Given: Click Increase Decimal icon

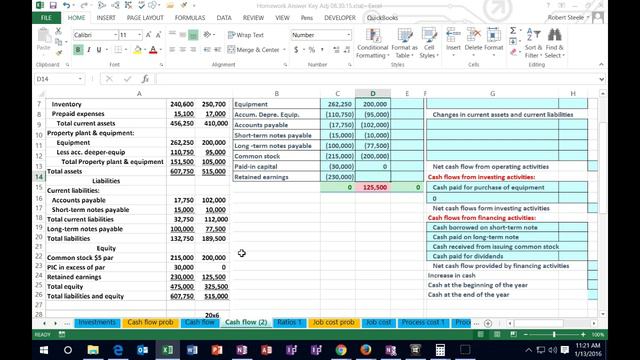Looking at the screenshot, I should tap(336, 50).
